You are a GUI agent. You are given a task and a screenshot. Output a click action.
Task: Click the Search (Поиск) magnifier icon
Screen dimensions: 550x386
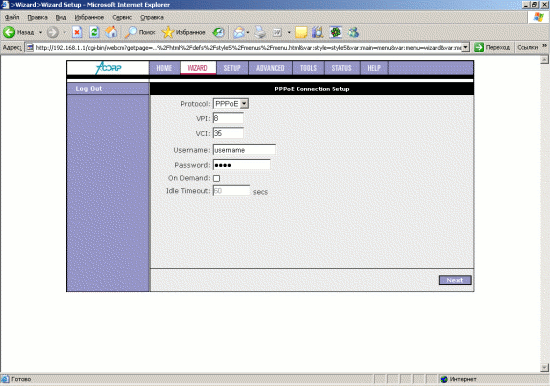(x=131, y=32)
